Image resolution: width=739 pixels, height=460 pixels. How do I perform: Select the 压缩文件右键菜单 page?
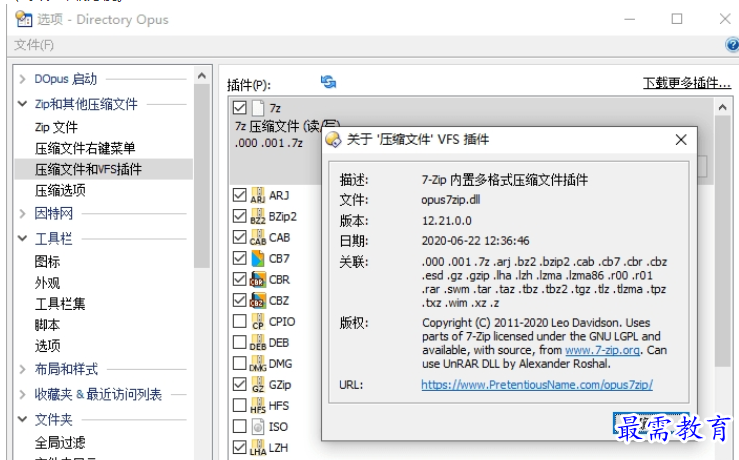click(85, 148)
